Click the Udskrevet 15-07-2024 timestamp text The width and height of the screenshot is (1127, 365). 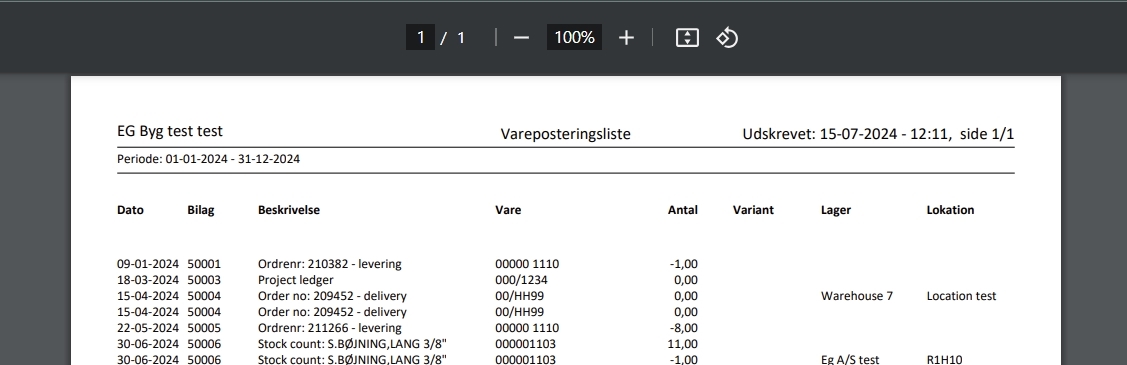[x=878, y=134]
